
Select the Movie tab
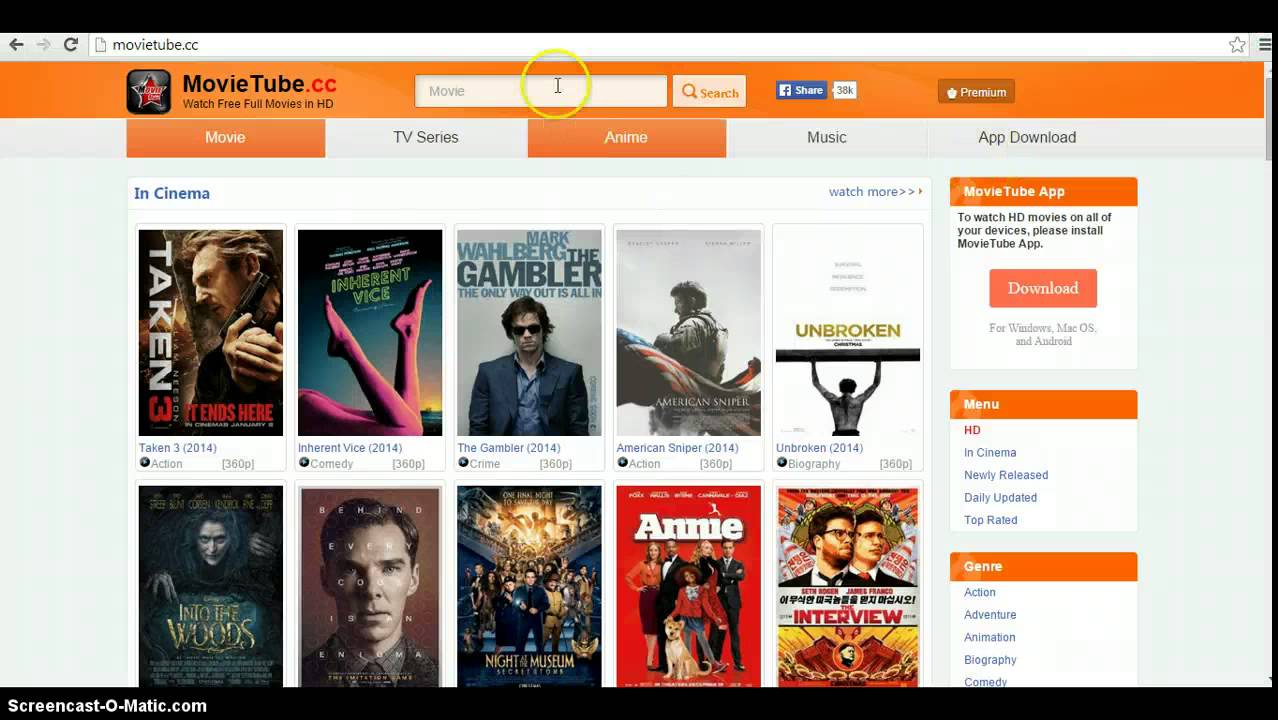click(x=225, y=138)
